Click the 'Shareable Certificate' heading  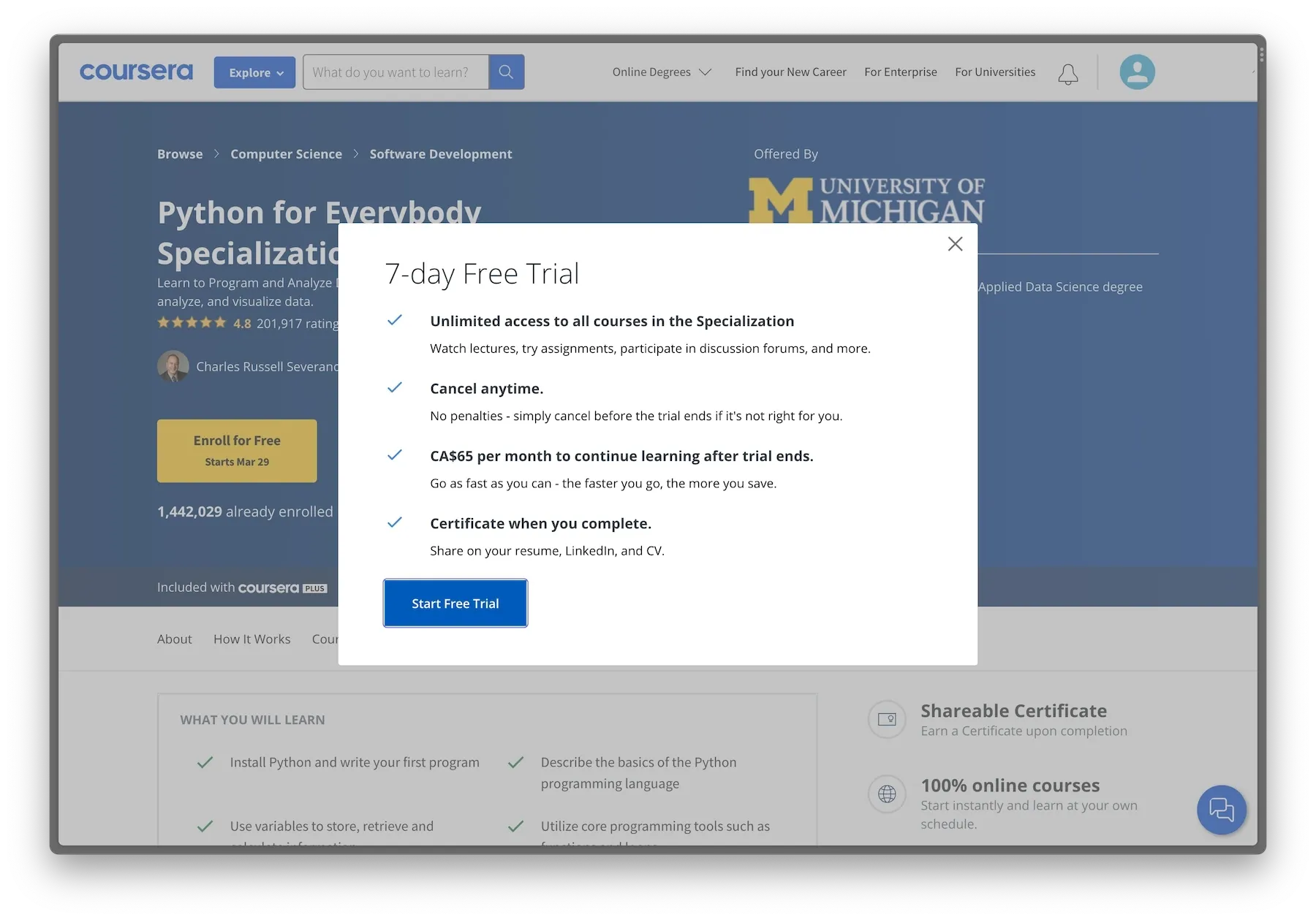point(1013,711)
